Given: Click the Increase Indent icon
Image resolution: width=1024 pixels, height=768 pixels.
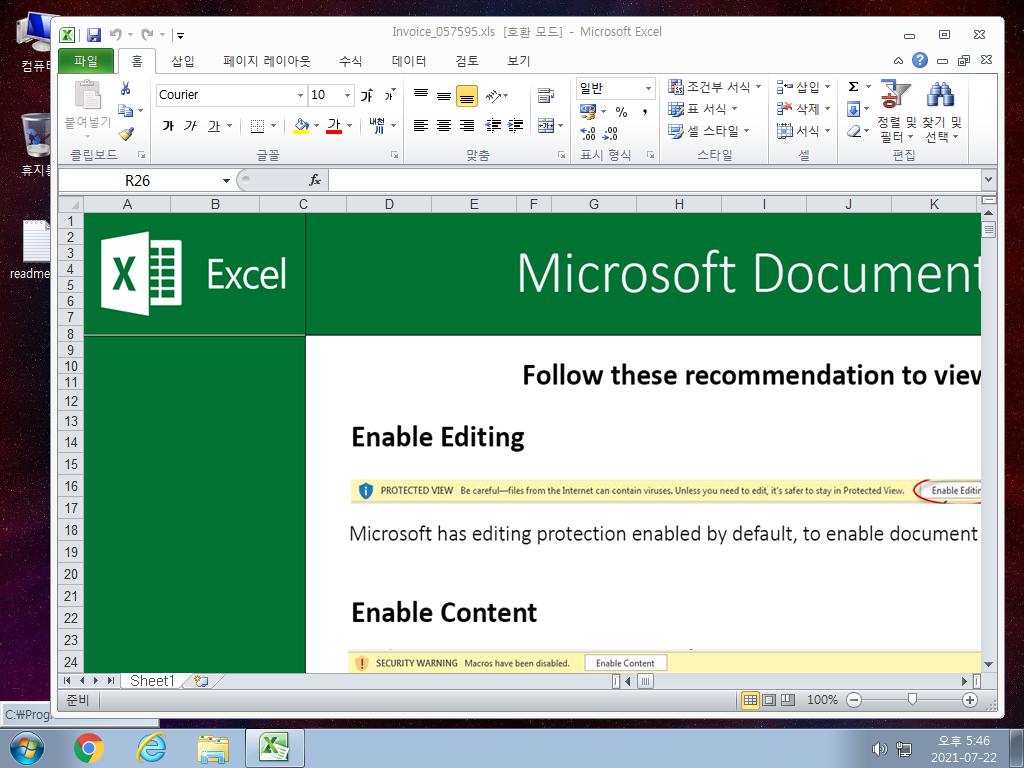Looking at the screenshot, I should tap(516, 125).
